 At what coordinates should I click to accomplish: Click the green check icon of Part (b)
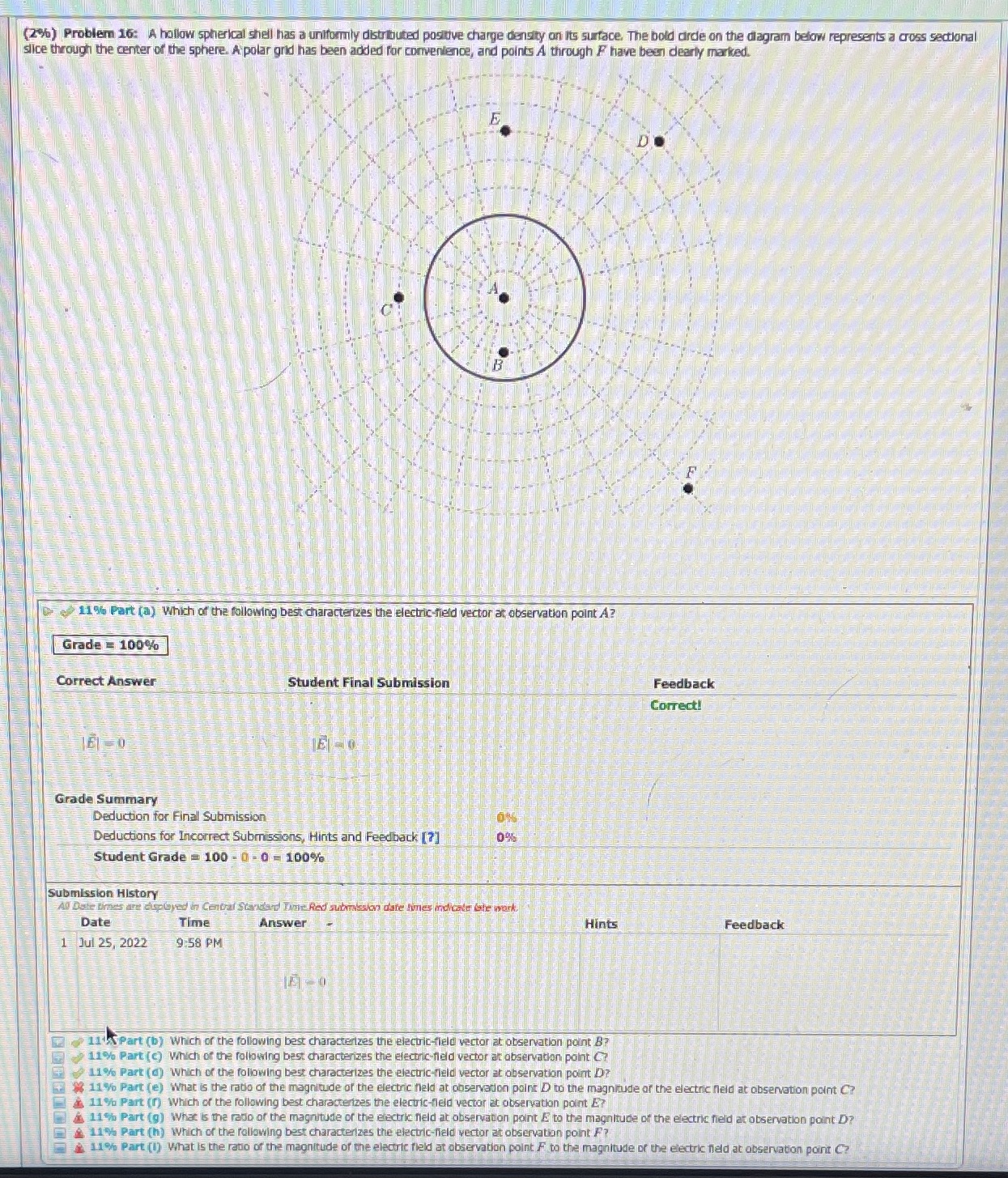tap(78, 1042)
